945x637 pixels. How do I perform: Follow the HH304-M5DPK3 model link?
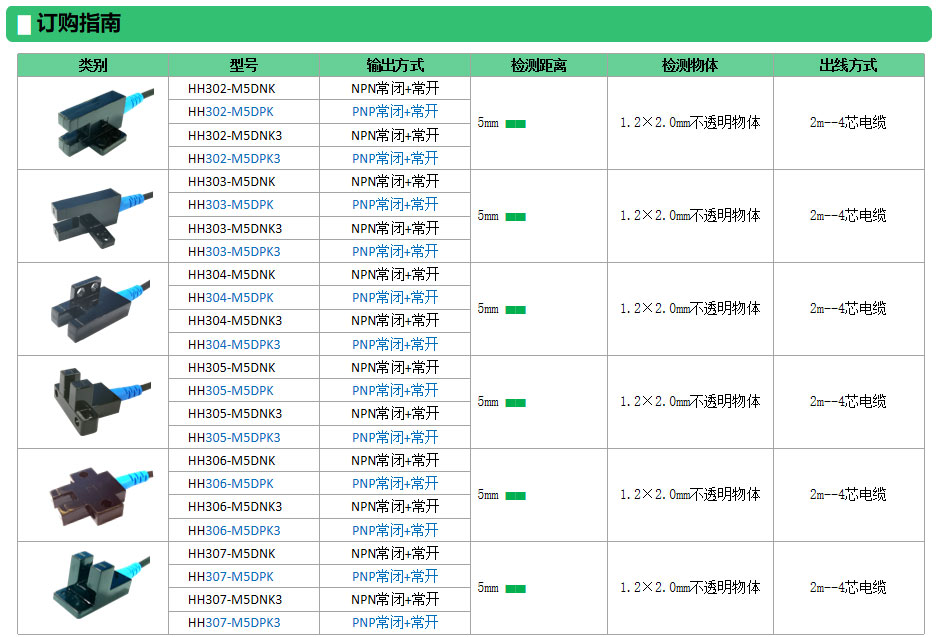(x=235, y=344)
